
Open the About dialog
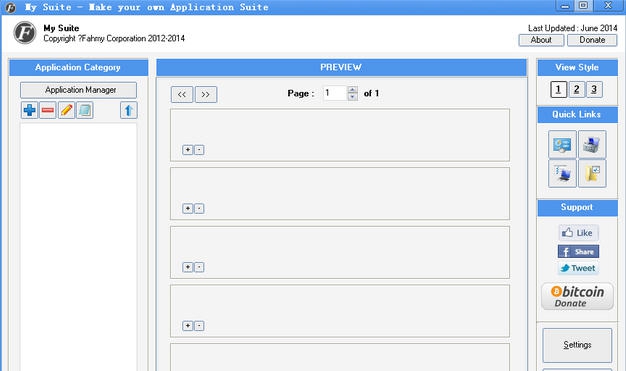click(541, 40)
